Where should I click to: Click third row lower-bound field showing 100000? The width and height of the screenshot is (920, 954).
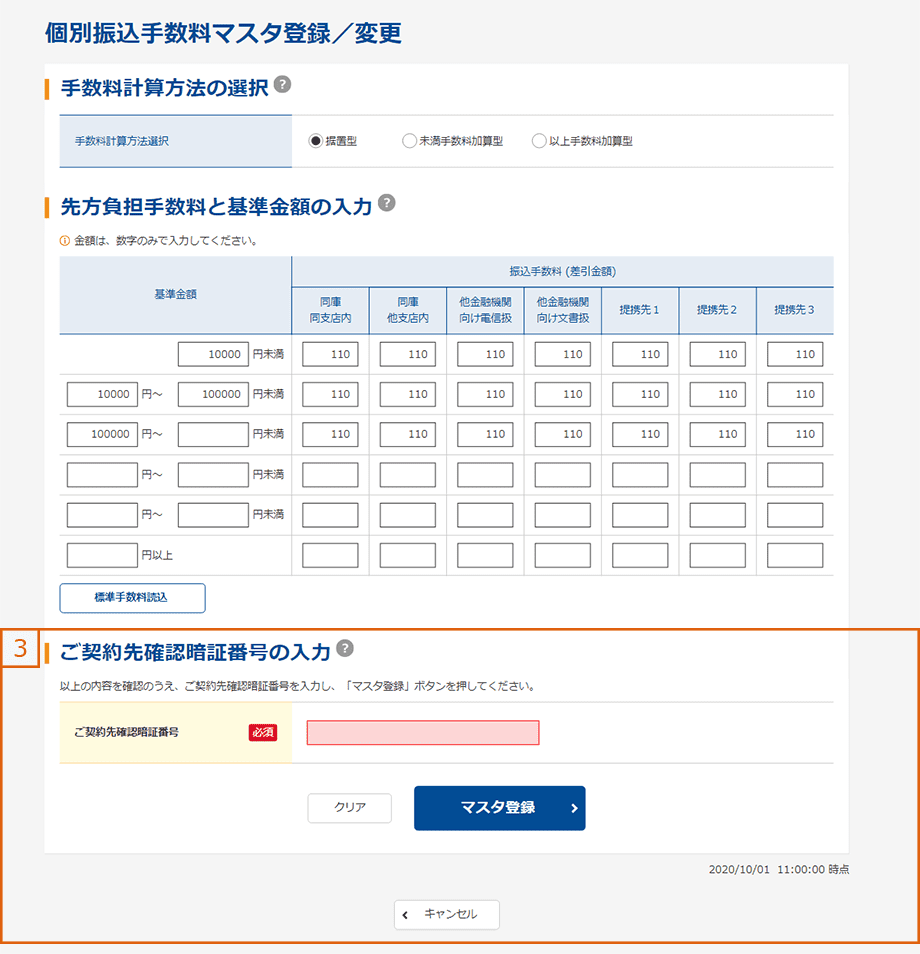pyautogui.click(x=102, y=434)
